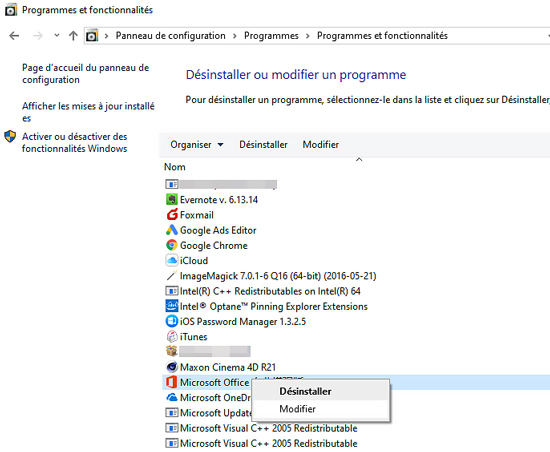
Task: Select Intel Optane Pinning Explorer Extensions
Action: 274,306
